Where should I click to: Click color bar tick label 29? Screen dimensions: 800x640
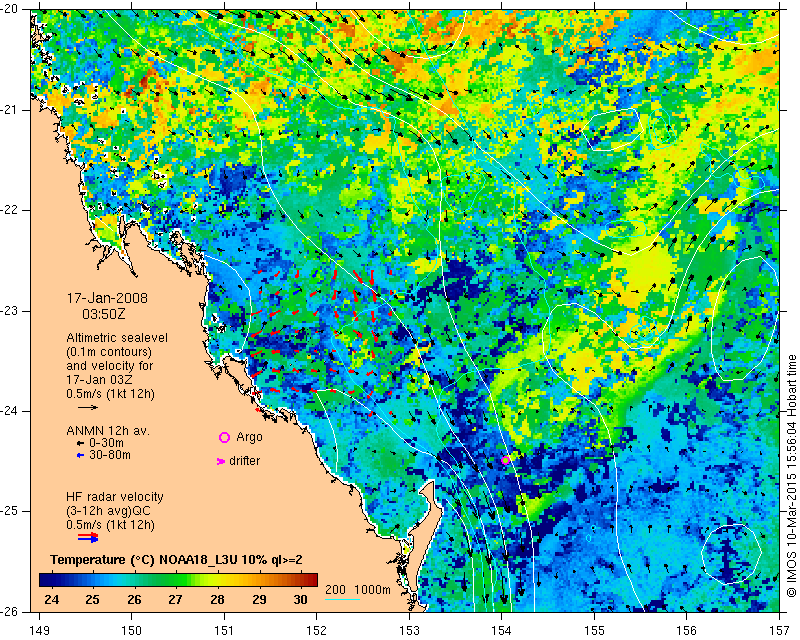[x=259, y=599]
